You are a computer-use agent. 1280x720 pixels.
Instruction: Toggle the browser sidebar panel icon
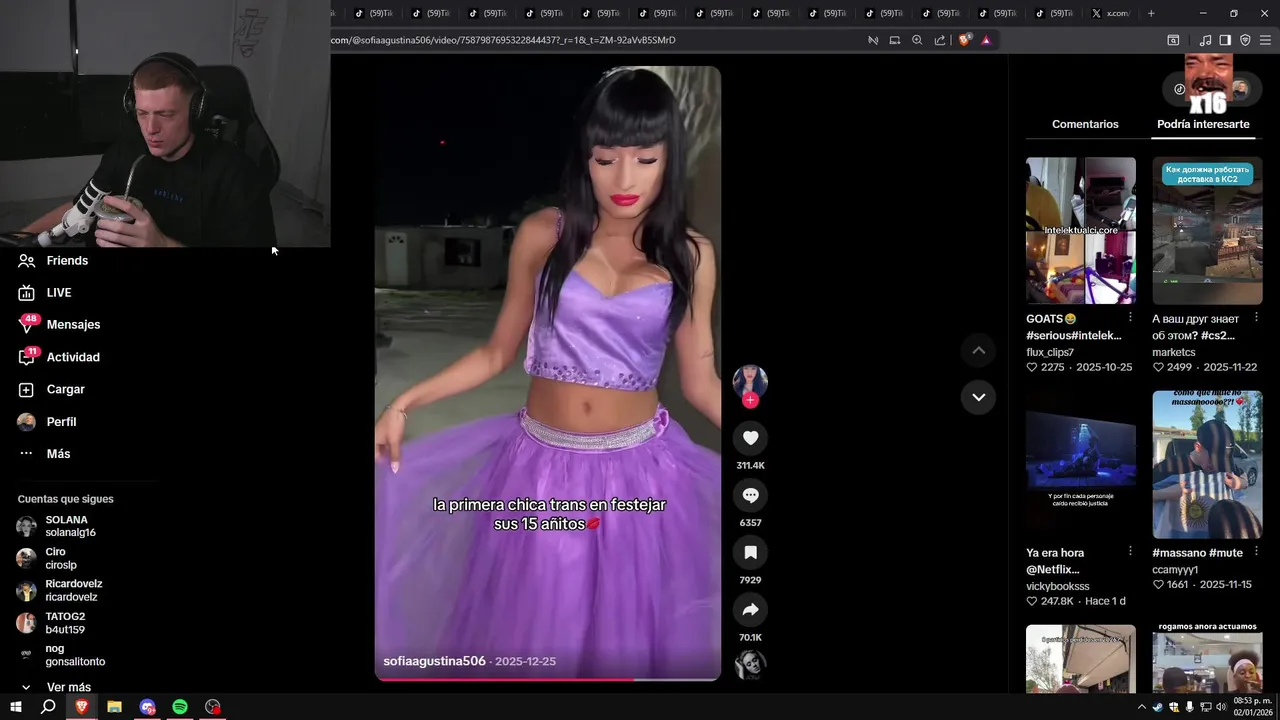[x=1225, y=40]
